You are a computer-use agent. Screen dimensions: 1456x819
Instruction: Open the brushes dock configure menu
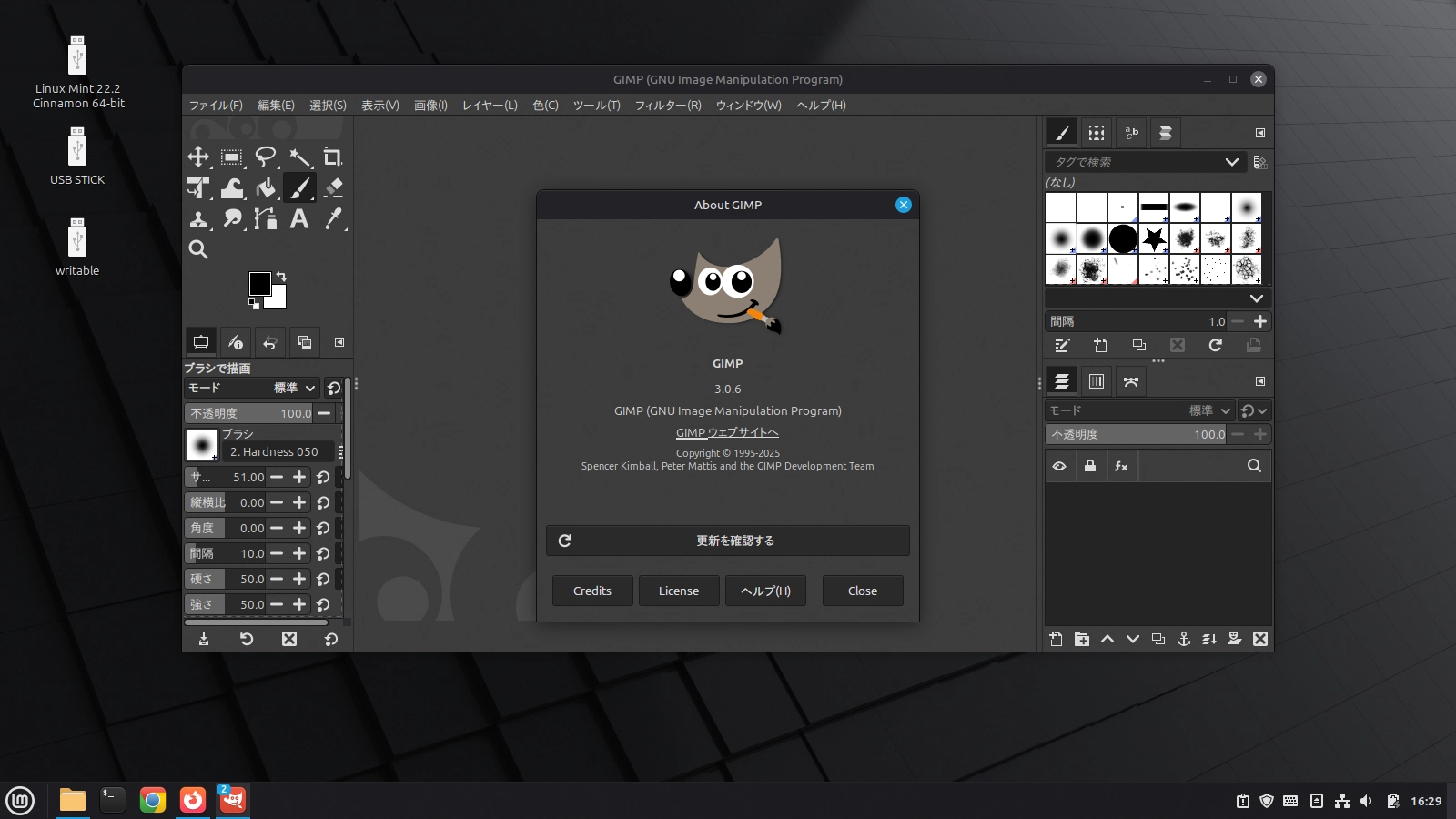[x=1260, y=133]
